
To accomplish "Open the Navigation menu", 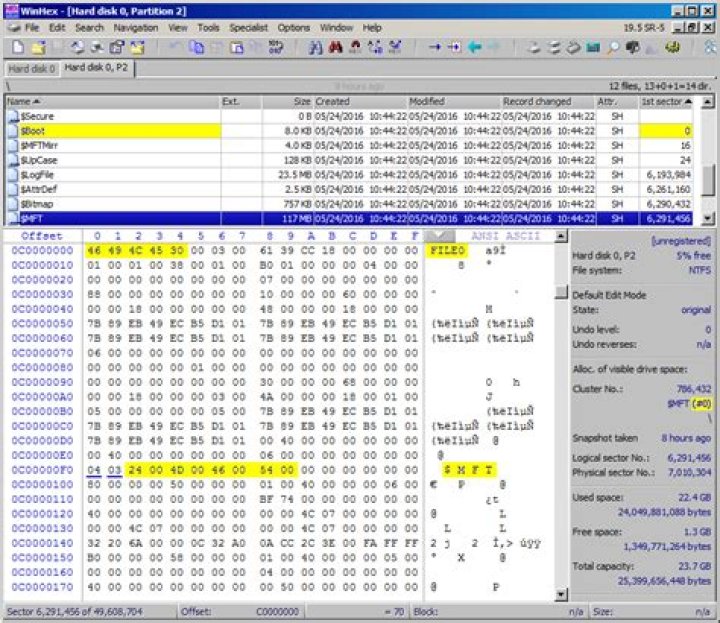I will 135,28.
